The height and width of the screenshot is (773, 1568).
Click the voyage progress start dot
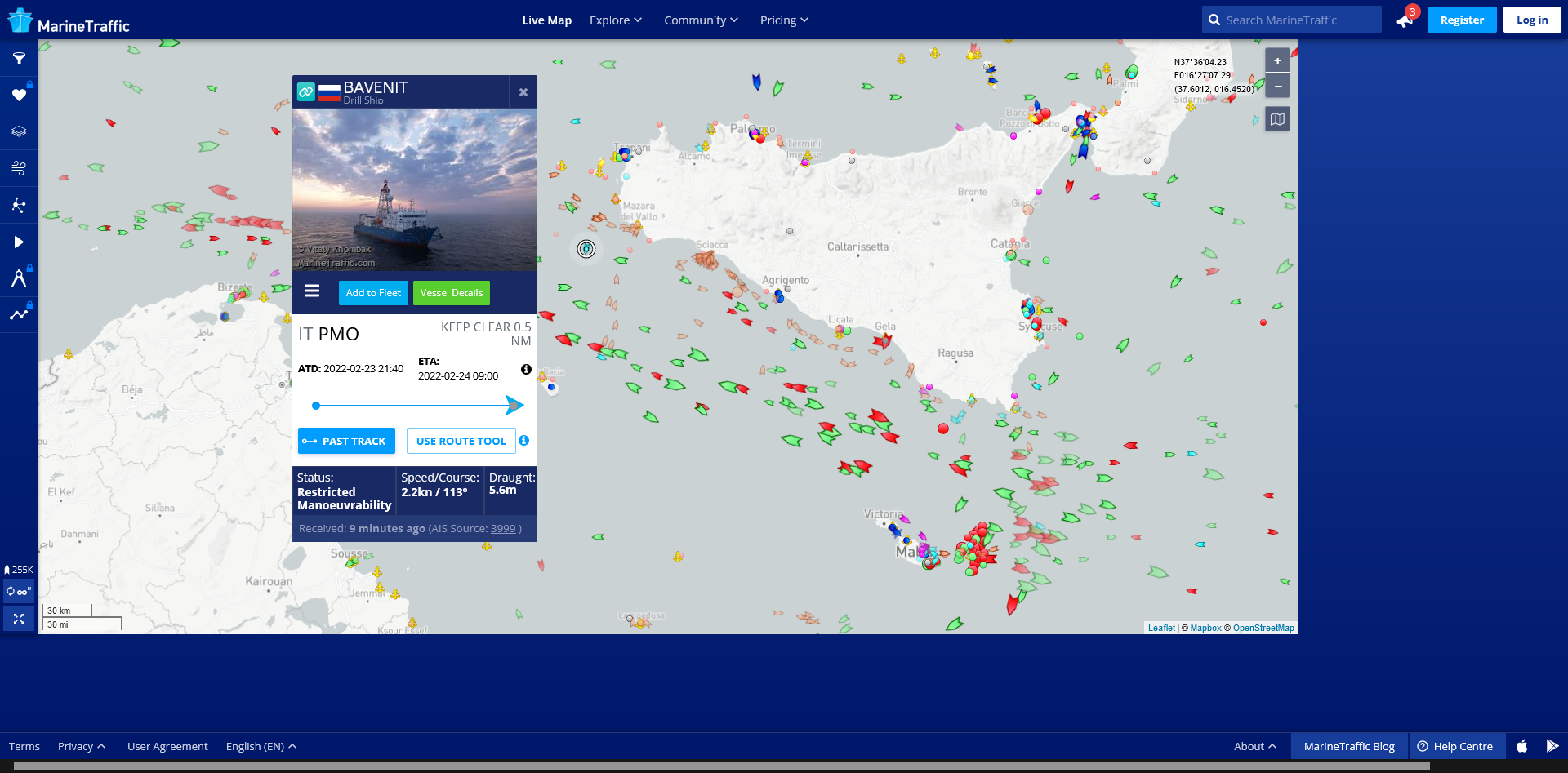(x=316, y=405)
